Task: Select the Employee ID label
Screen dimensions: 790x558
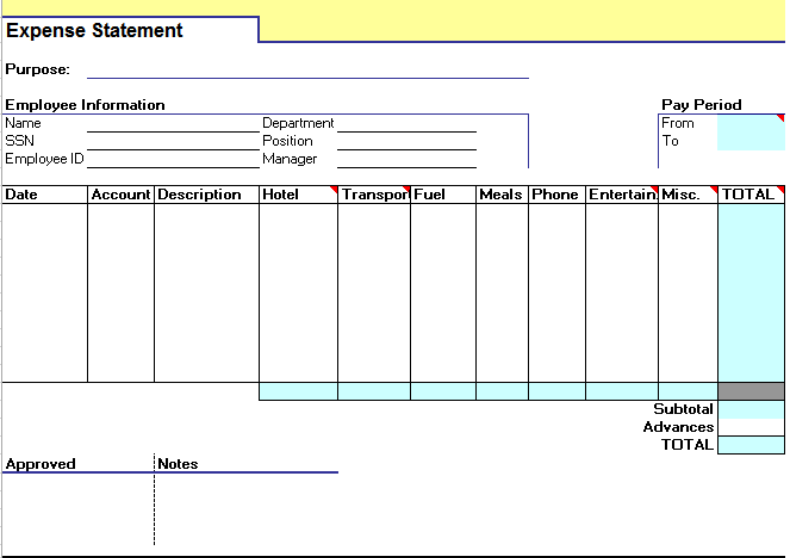Action: coord(44,159)
